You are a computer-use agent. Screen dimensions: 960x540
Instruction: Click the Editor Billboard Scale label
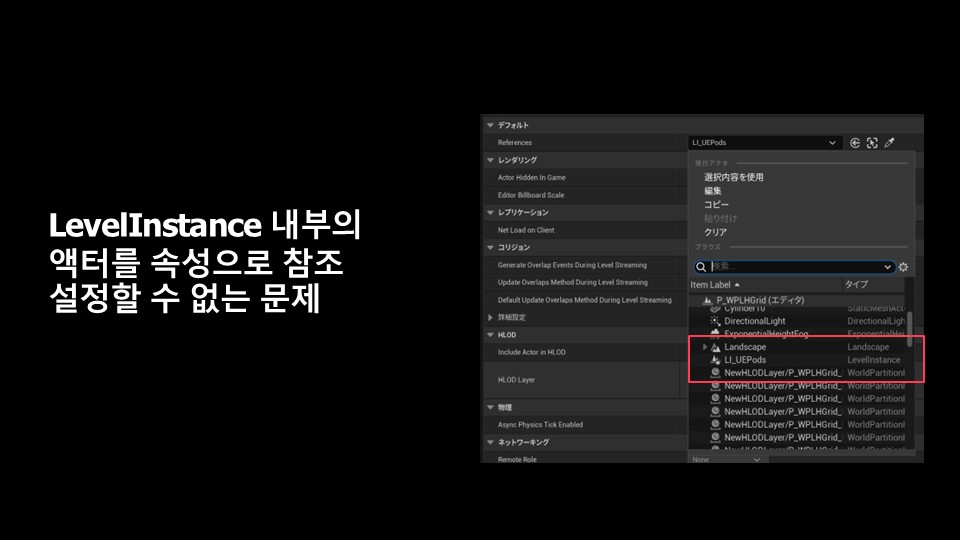[531, 195]
